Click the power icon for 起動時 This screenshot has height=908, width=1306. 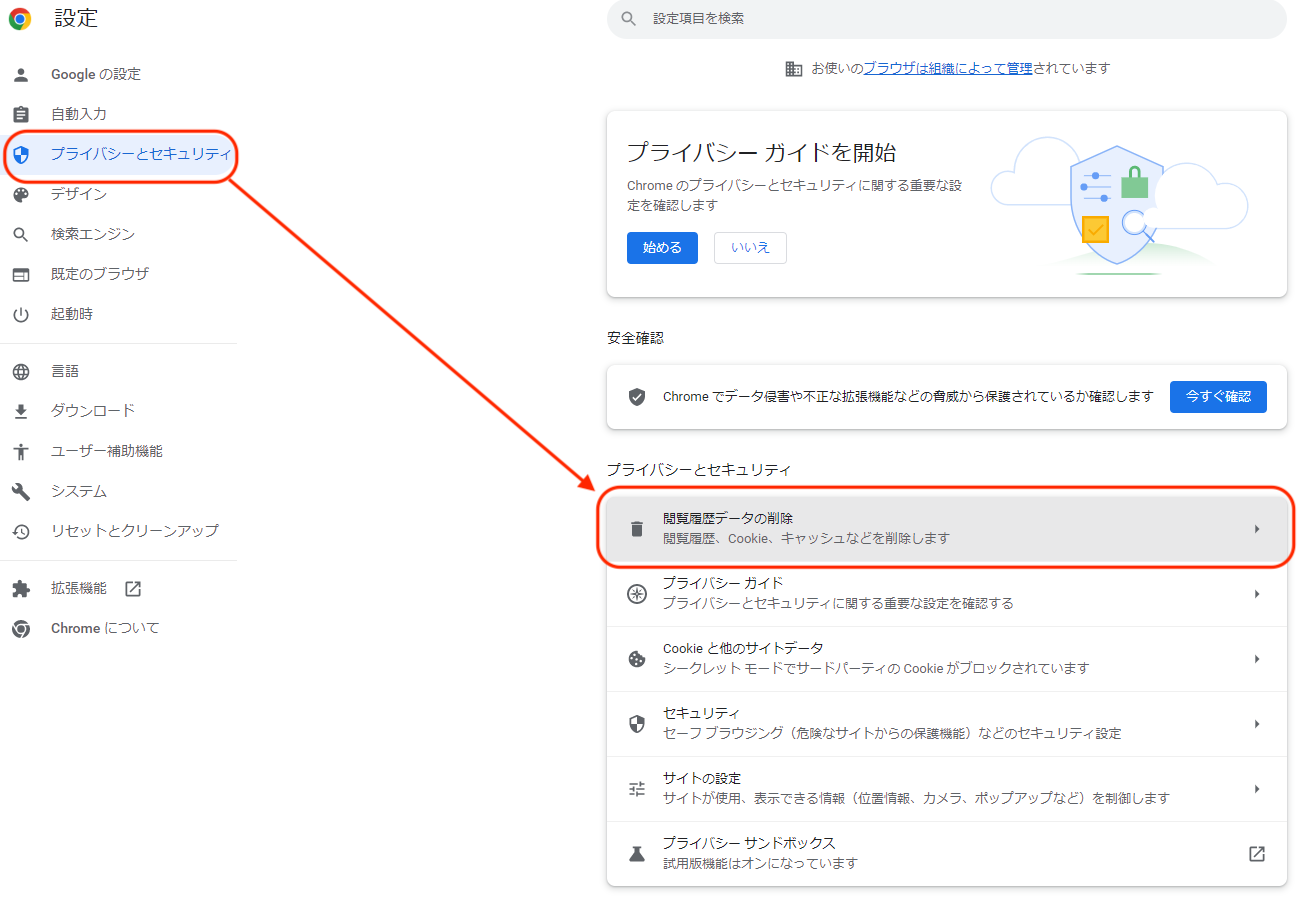pos(21,314)
